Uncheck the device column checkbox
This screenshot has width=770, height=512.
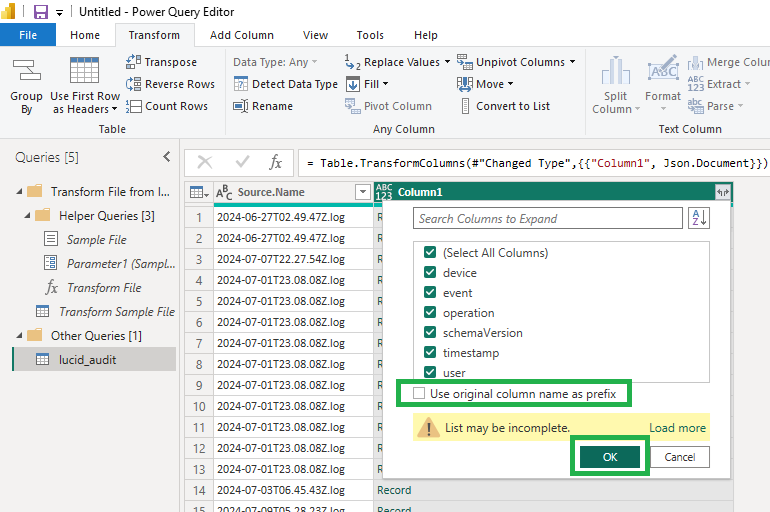click(x=430, y=272)
